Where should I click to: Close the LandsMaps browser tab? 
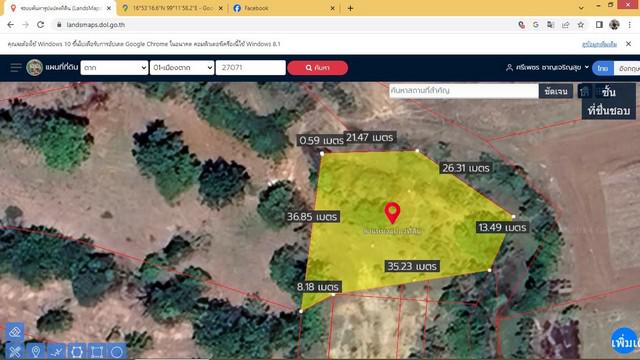click(109, 8)
